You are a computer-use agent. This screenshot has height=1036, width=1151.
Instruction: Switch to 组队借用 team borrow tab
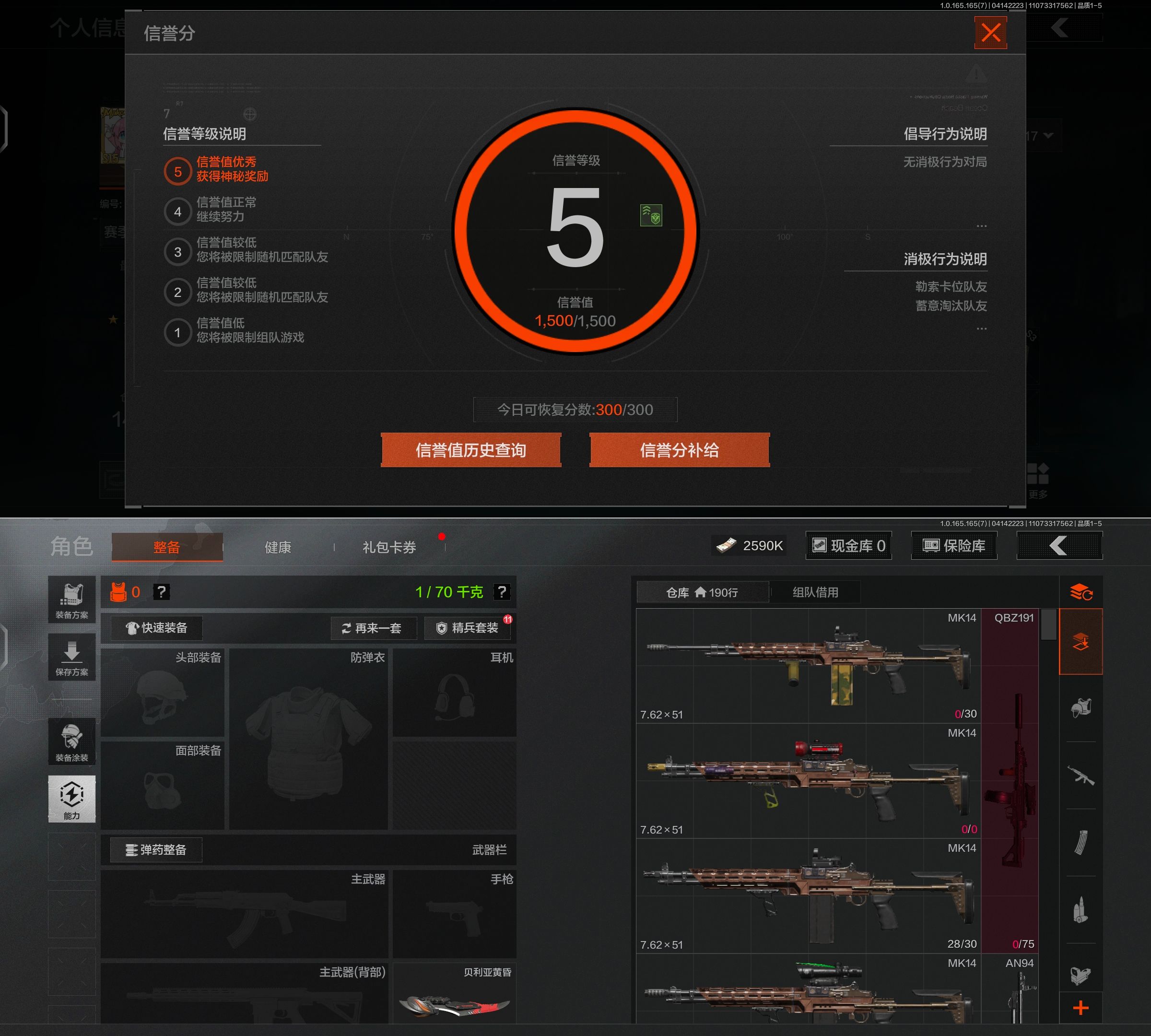pos(815,592)
